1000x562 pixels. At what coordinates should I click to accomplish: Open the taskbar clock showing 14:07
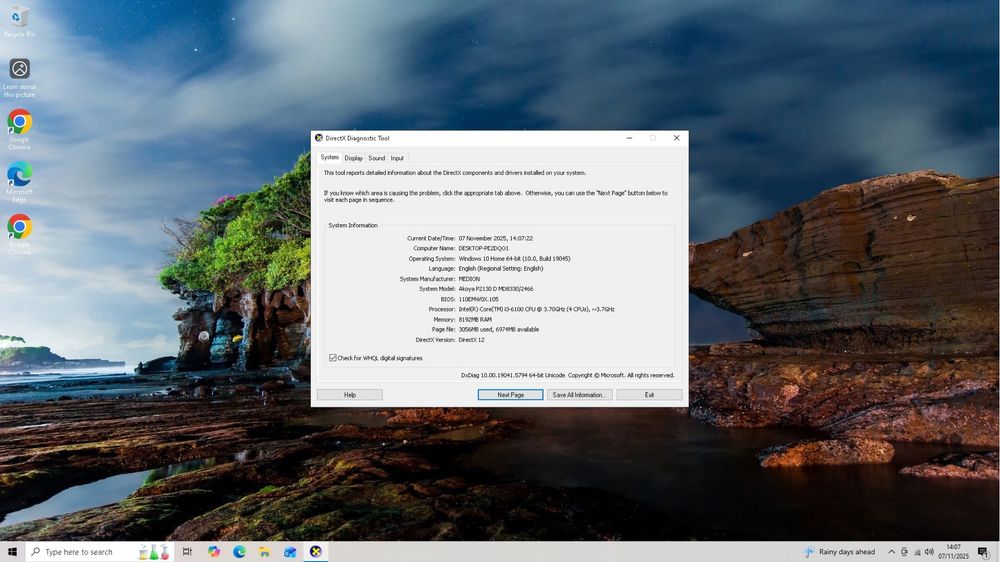[953, 552]
